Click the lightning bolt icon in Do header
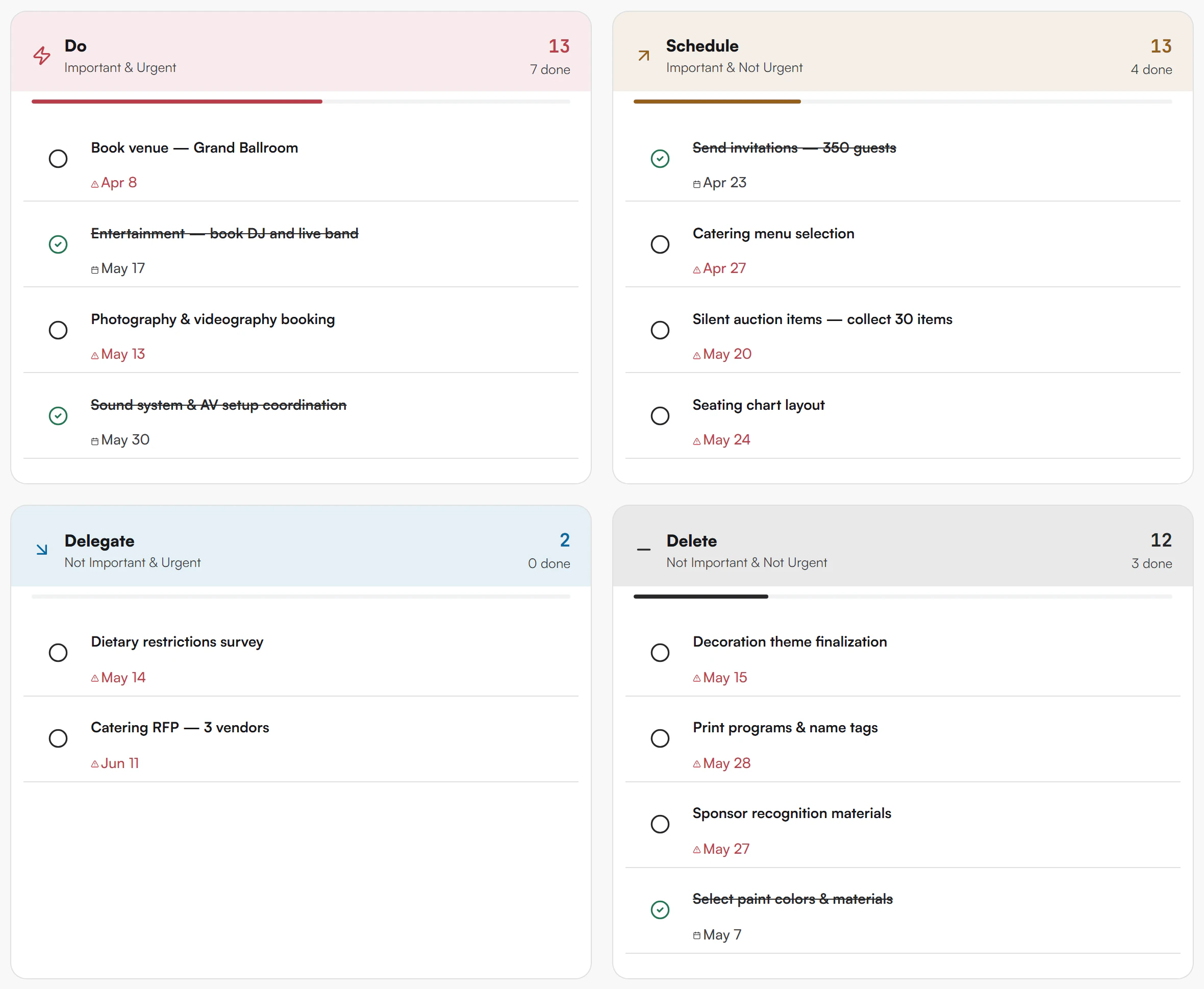The image size is (1204, 989). pyautogui.click(x=41, y=55)
